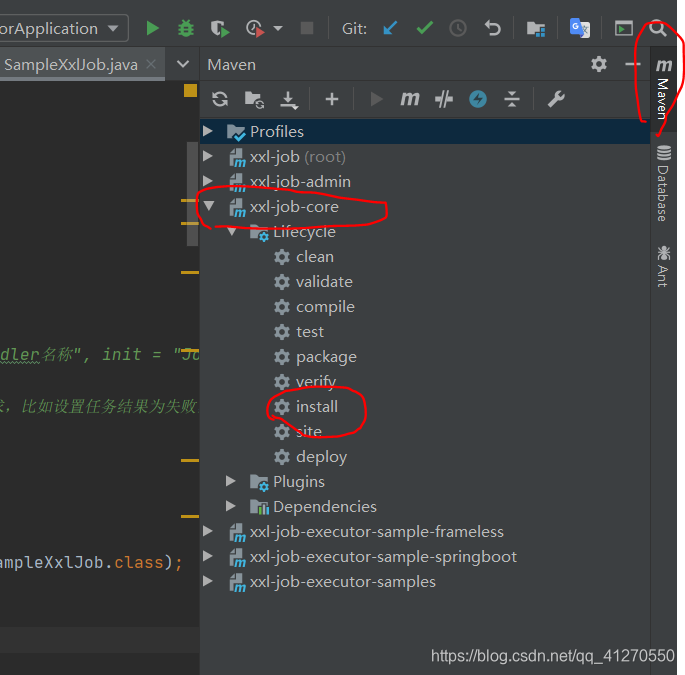This screenshot has height=675, width=685.
Task: Open Ant side tool window tab
Action: point(663,266)
